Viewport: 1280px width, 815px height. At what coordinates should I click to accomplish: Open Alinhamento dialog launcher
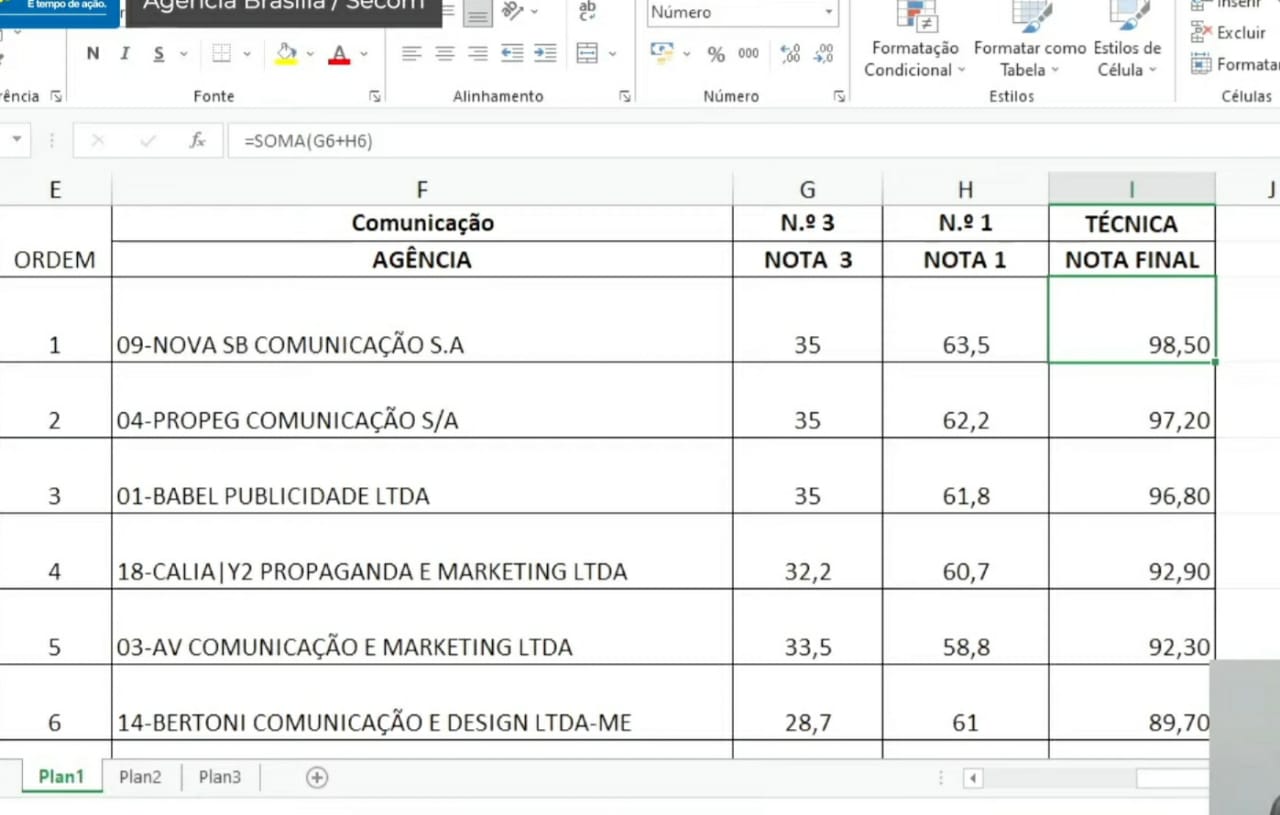625,97
